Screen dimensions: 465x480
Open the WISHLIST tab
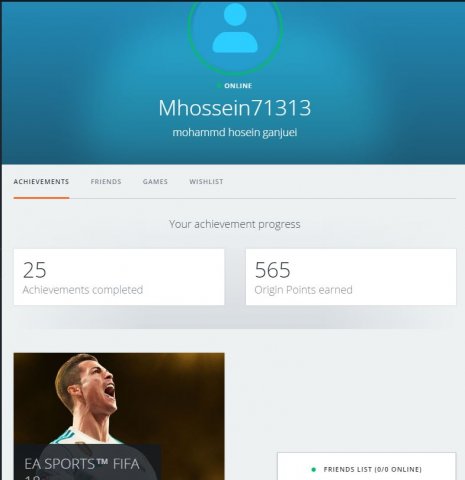tap(206, 182)
